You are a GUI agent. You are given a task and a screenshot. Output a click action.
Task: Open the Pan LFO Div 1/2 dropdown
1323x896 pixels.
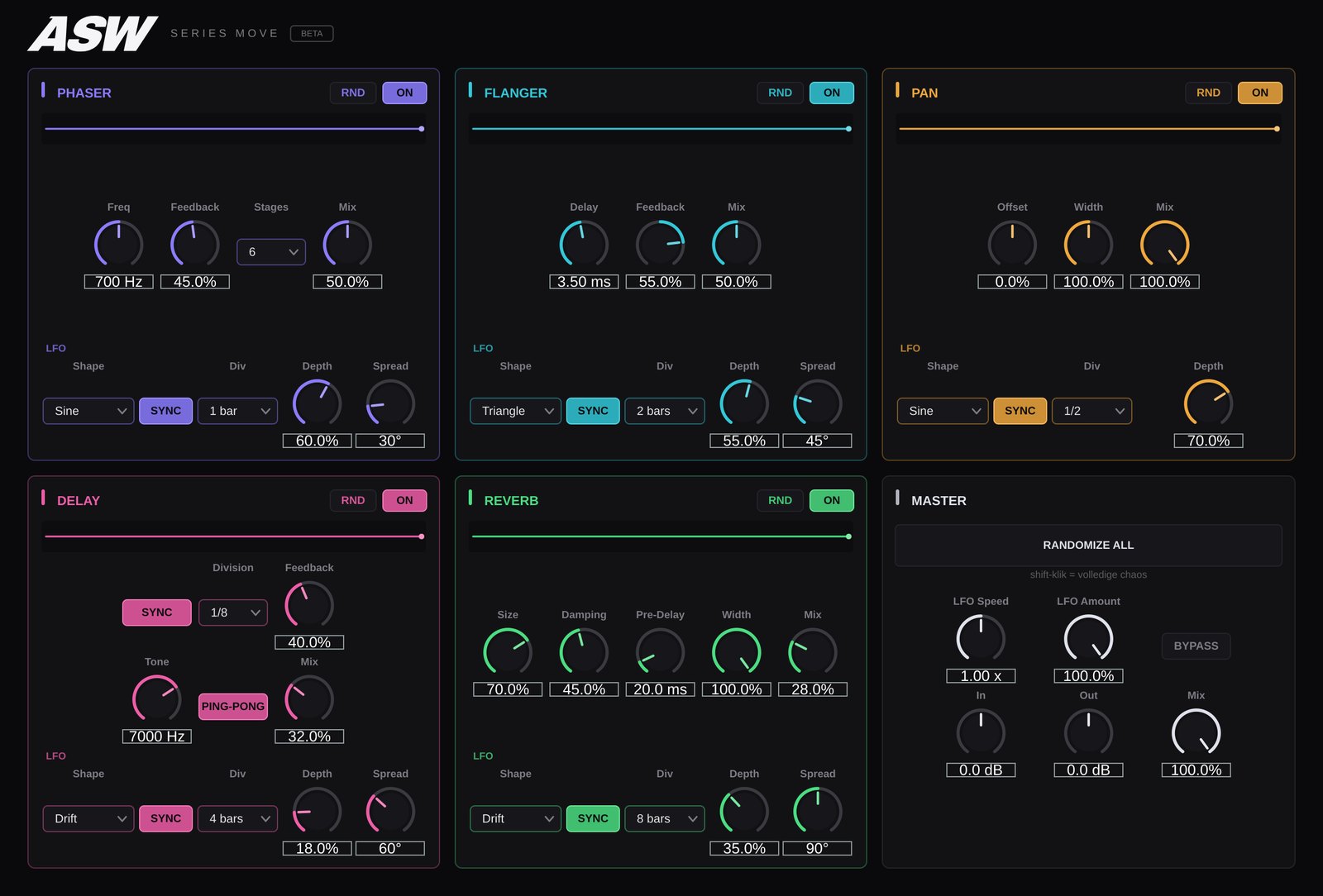[1091, 411]
